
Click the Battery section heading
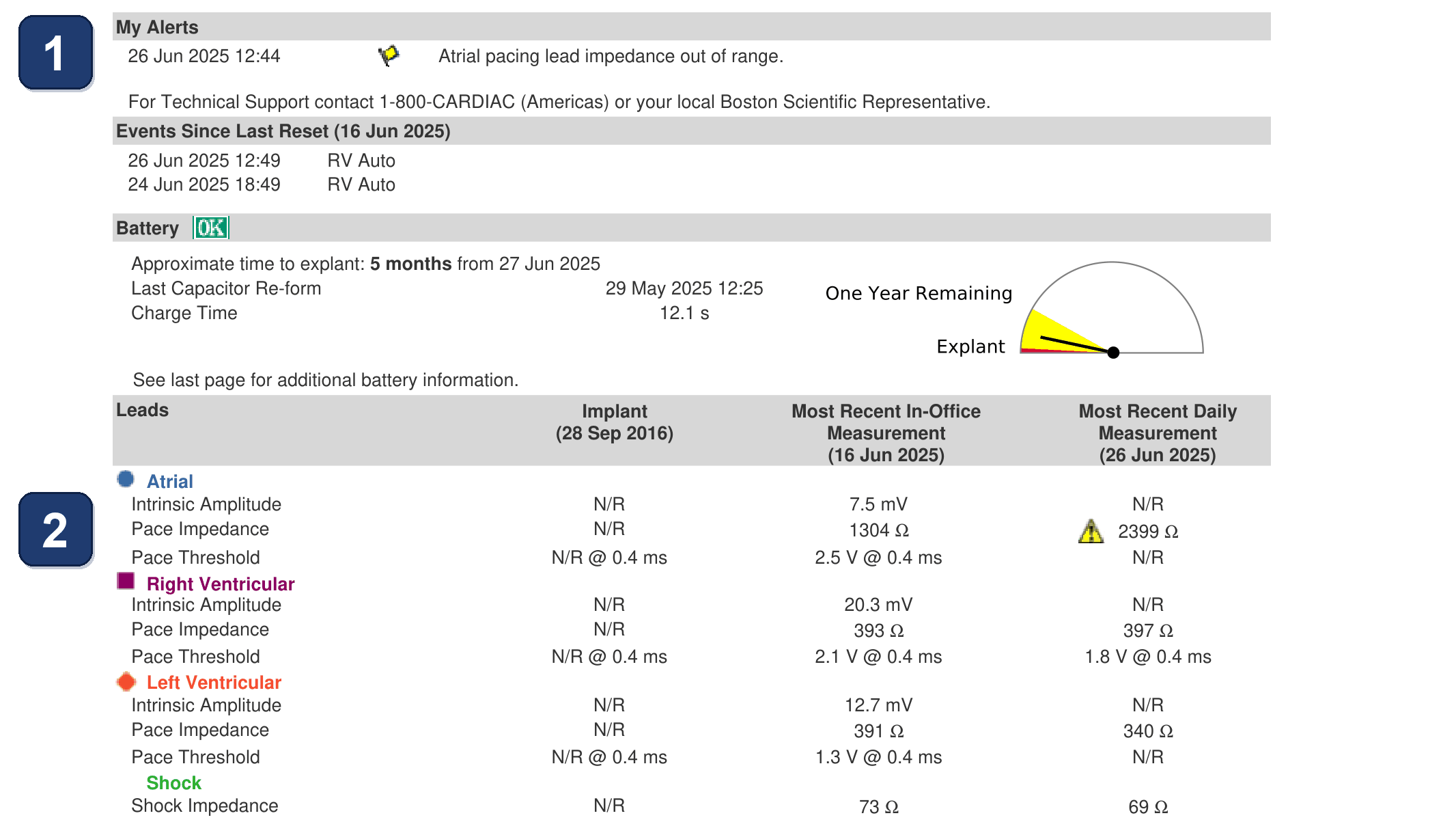(x=148, y=228)
